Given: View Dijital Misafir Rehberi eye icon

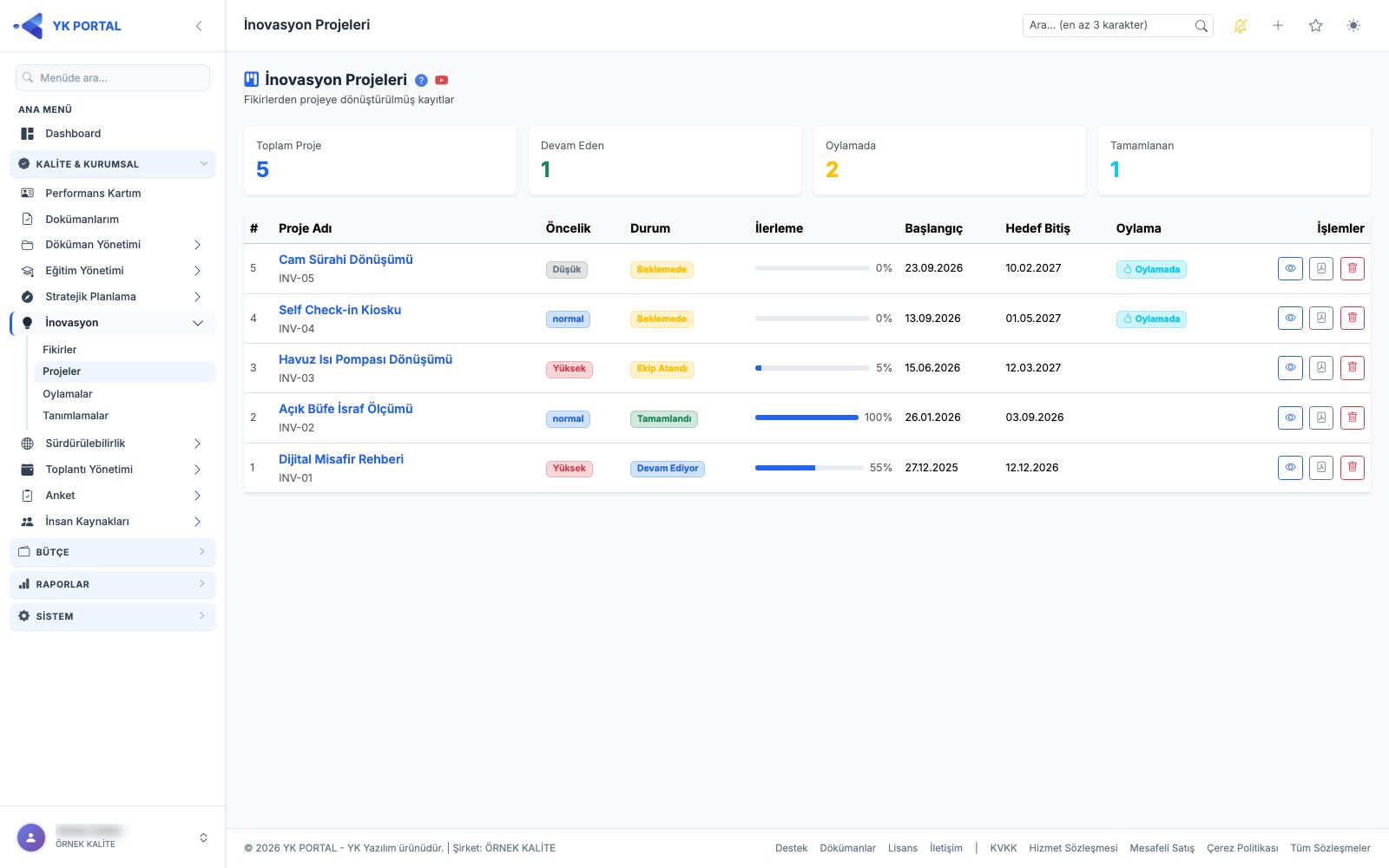Looking at the screenshot, I should tap(1290, 468).
